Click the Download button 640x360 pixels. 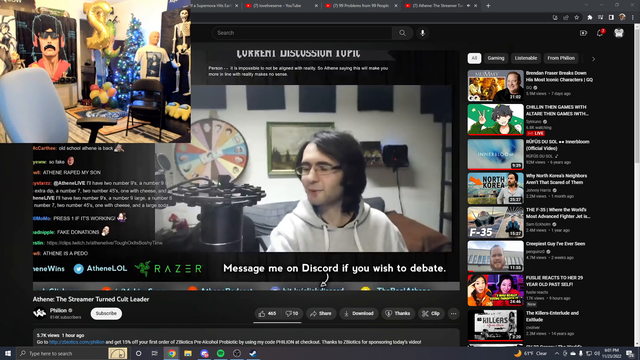(359, 313)
